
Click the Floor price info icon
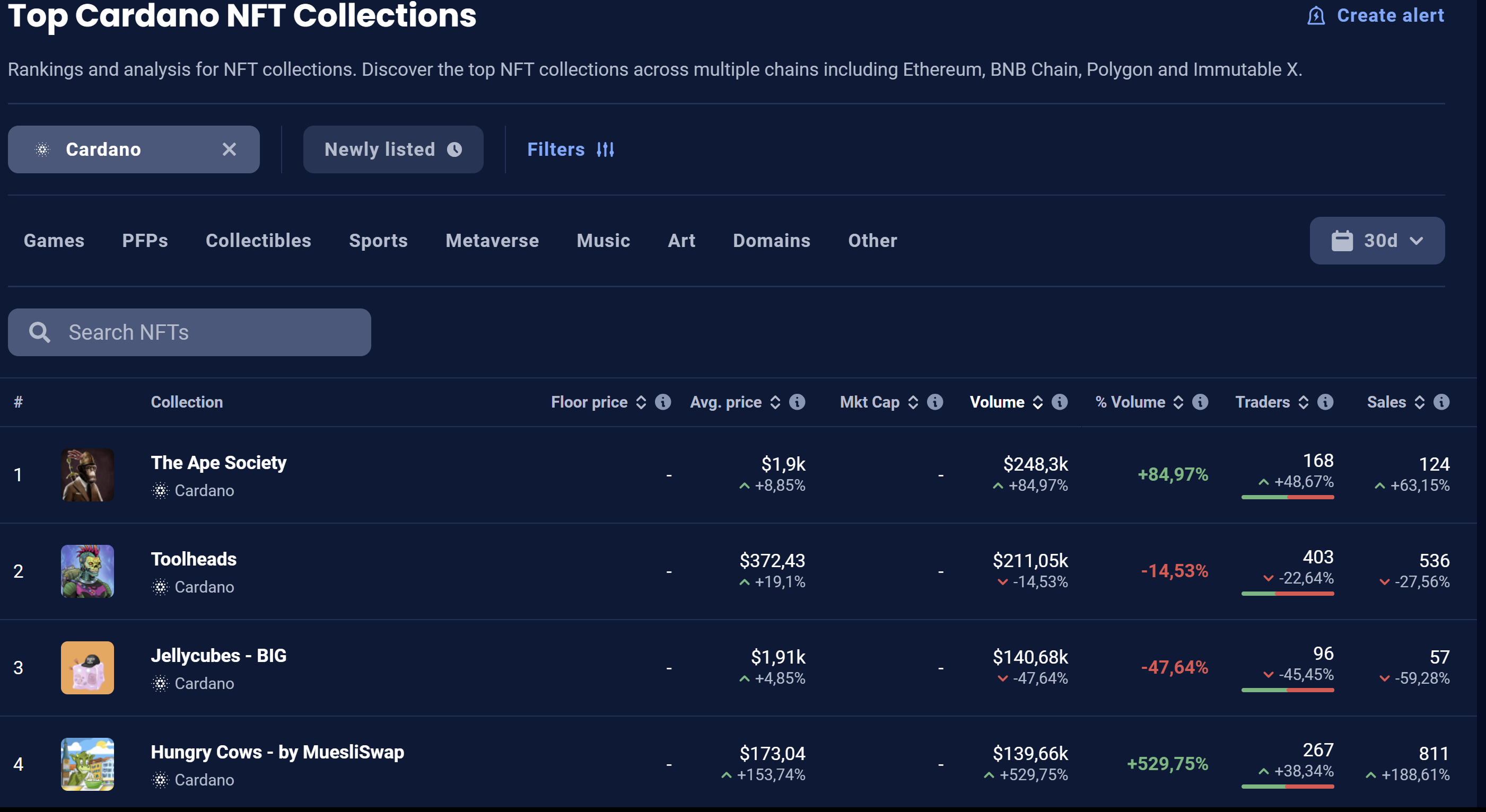click(x=663, y=402)
